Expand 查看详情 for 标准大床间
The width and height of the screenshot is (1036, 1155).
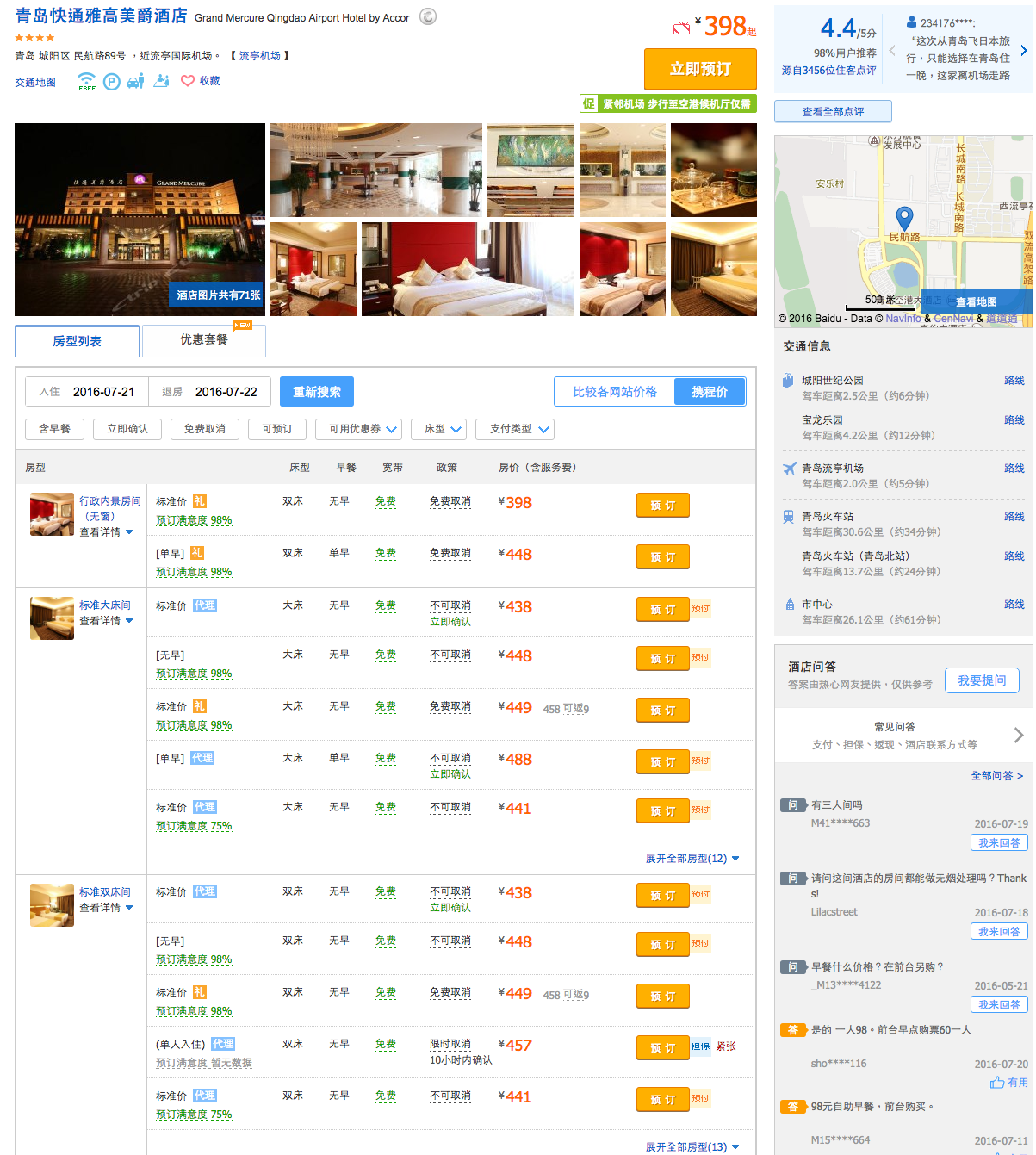coord(106,621)
